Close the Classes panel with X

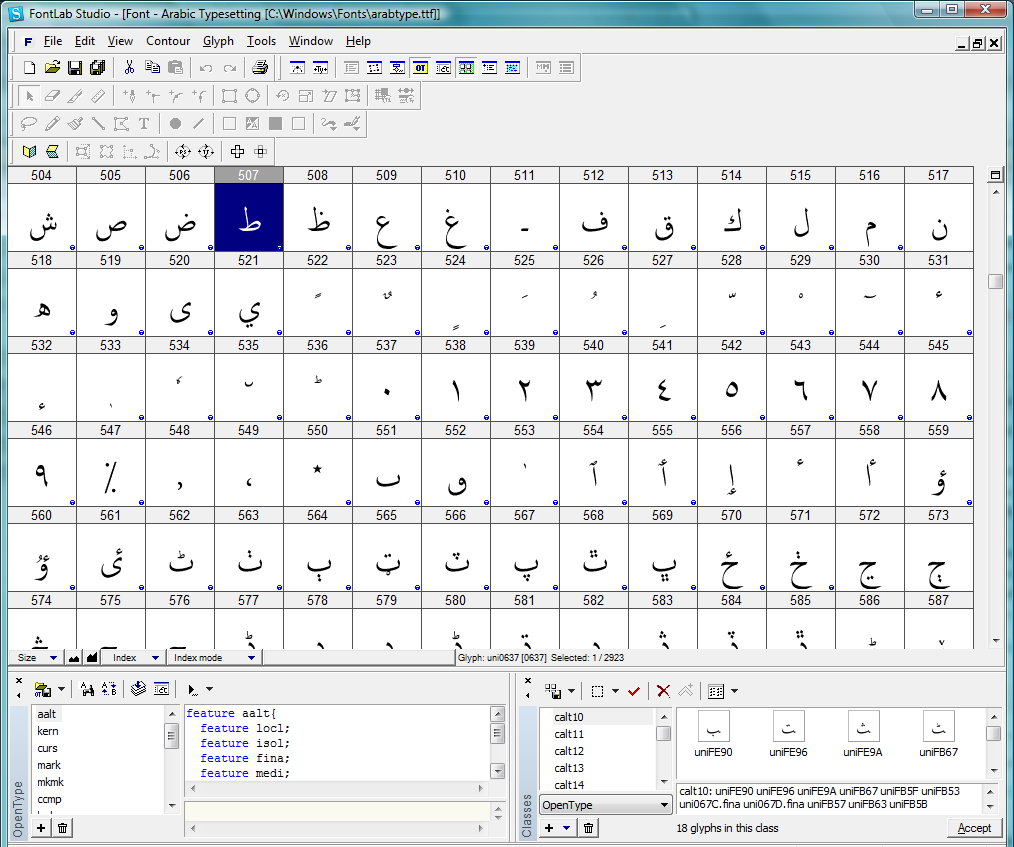[528, 680]
